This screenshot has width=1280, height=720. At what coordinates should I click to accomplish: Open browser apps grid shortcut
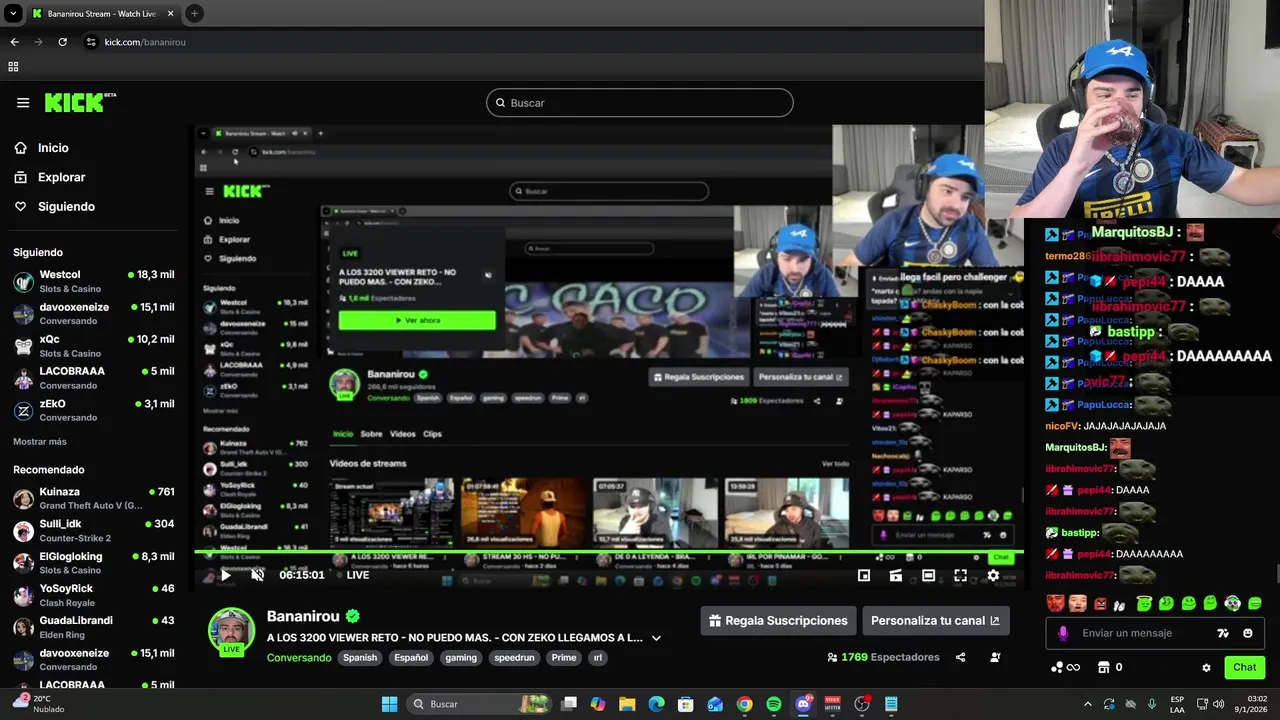click(x=13, y=67)
